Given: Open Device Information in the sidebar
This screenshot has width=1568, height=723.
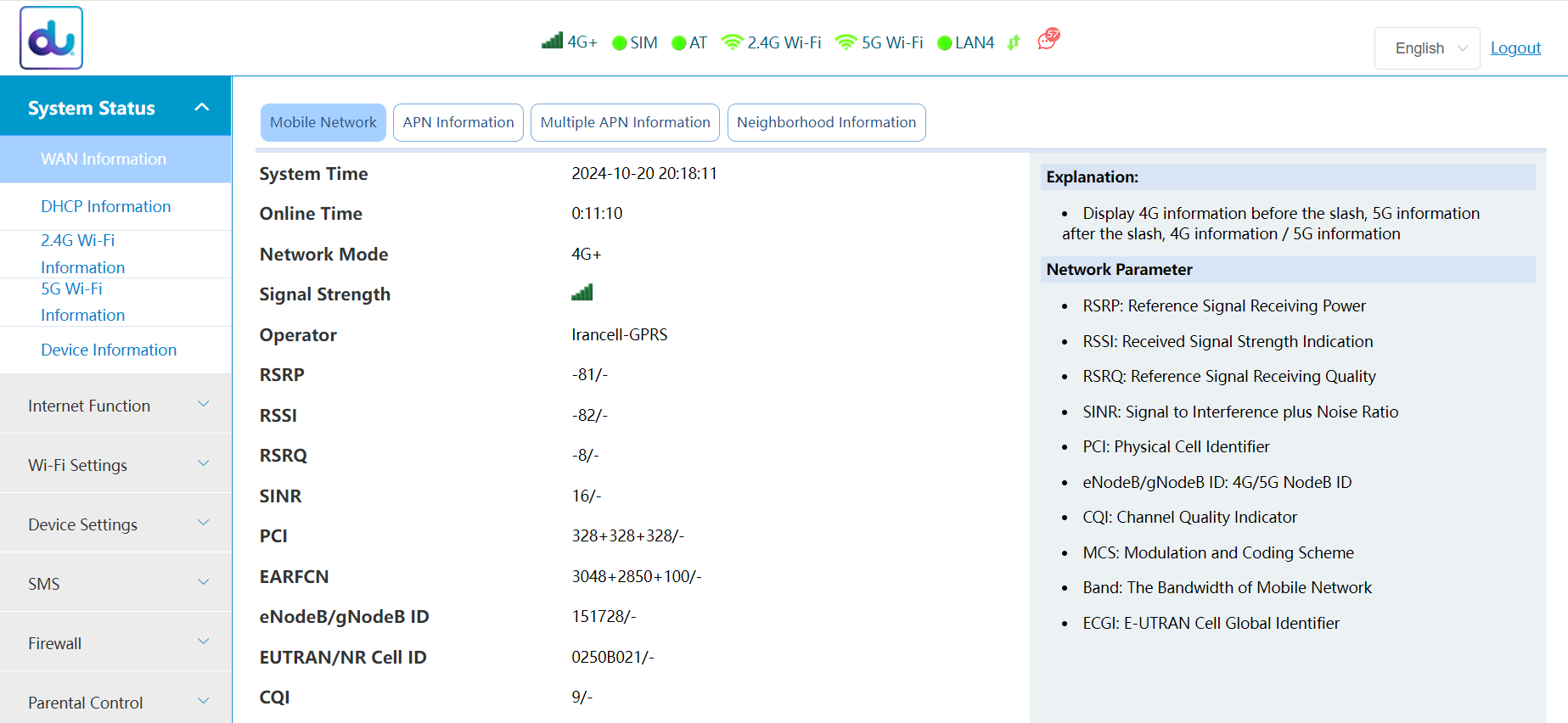Looking at the screenshot, I should tap(109, 350).
